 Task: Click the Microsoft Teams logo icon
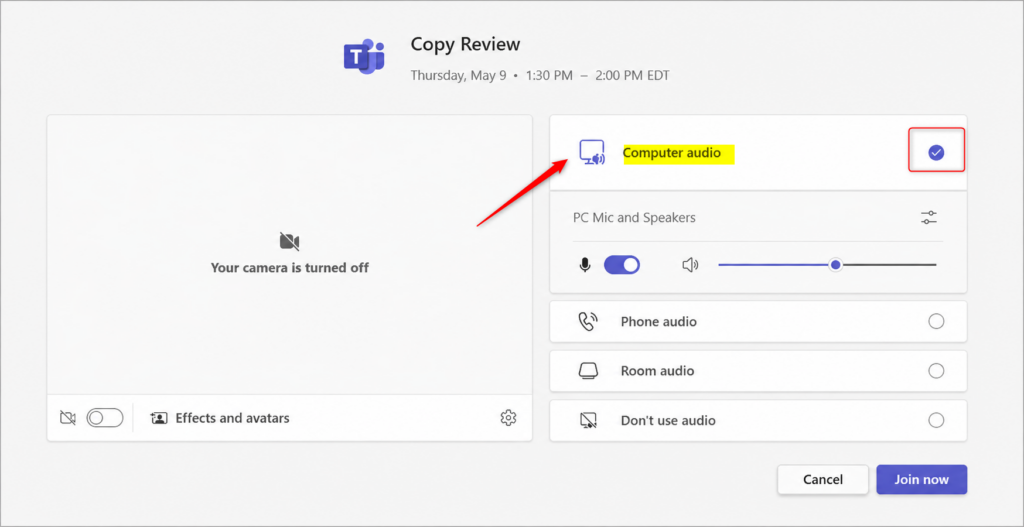click(364, 57)
